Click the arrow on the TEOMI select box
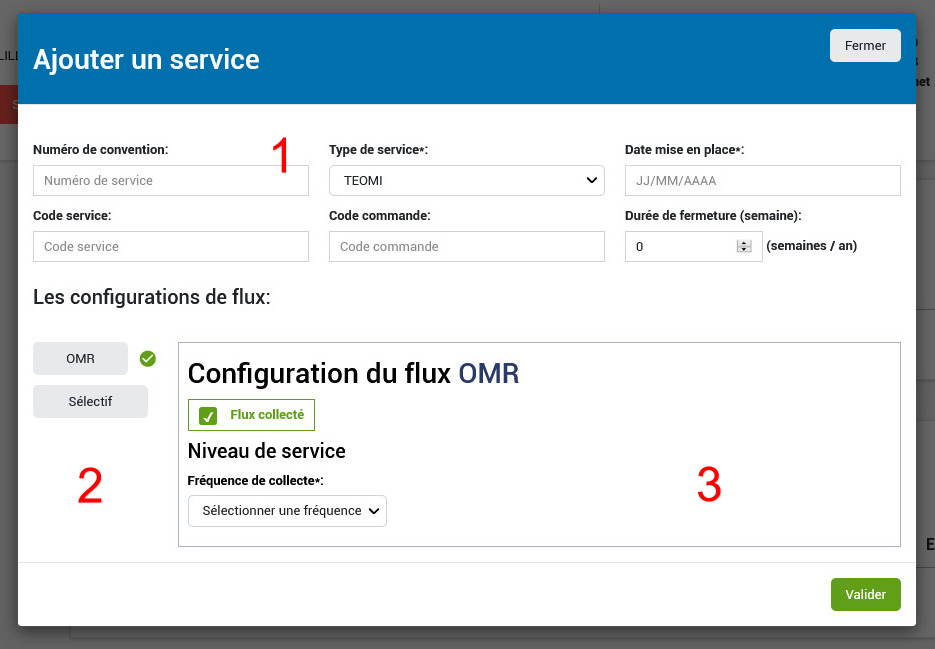The width and height of the screenshot is (935, 649). (590, 181)
